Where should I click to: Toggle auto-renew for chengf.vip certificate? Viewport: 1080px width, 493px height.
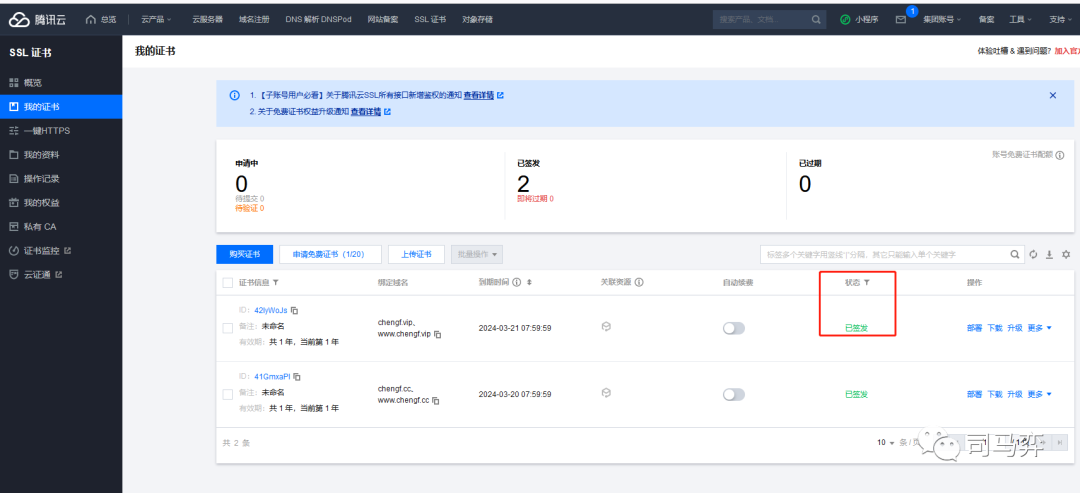pyautogui.click(x=734, y=328)
